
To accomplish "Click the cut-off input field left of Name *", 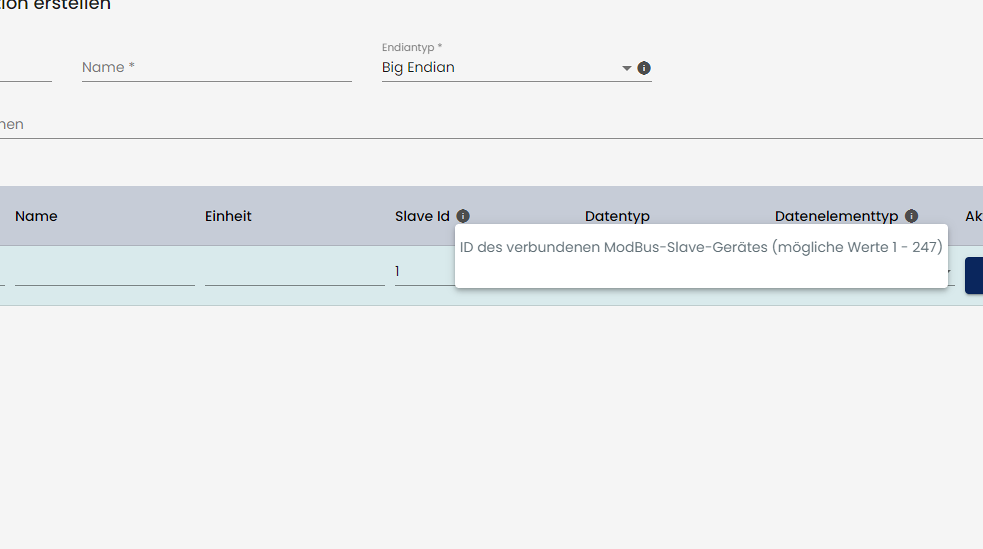I will click(x=25, y=68).
